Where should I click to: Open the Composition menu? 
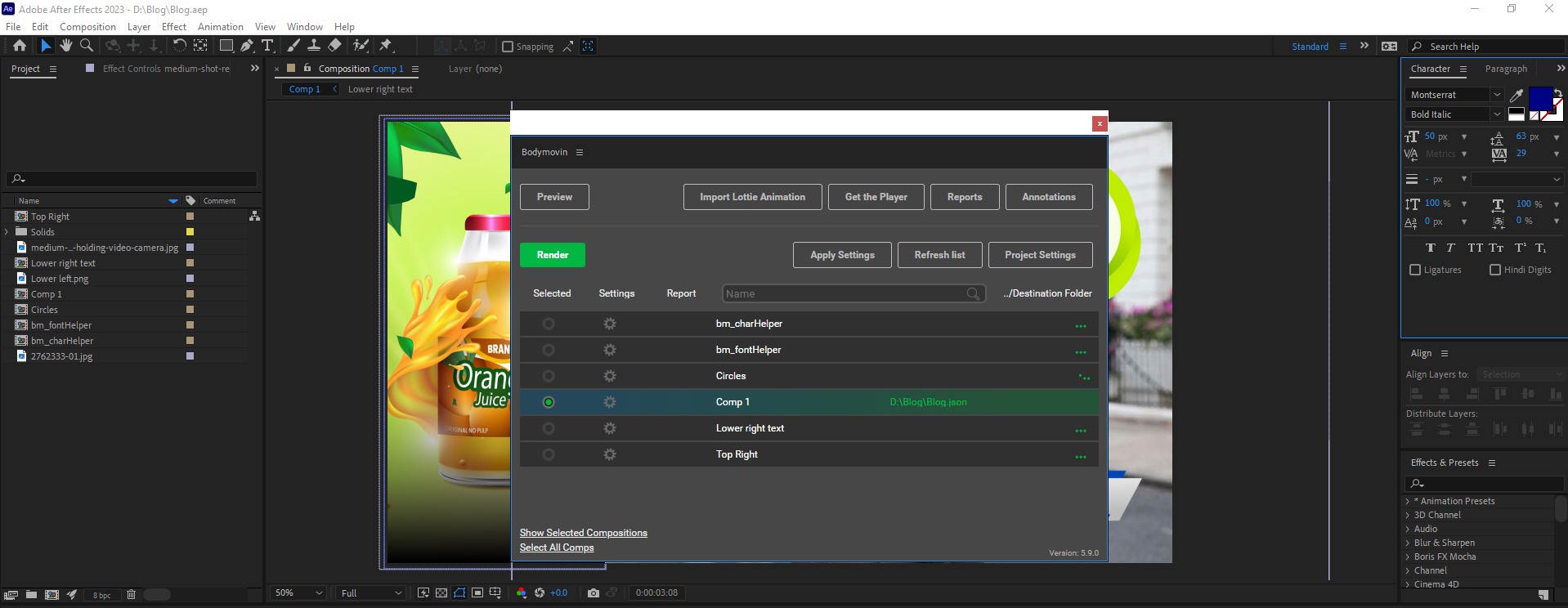[87, 26]
